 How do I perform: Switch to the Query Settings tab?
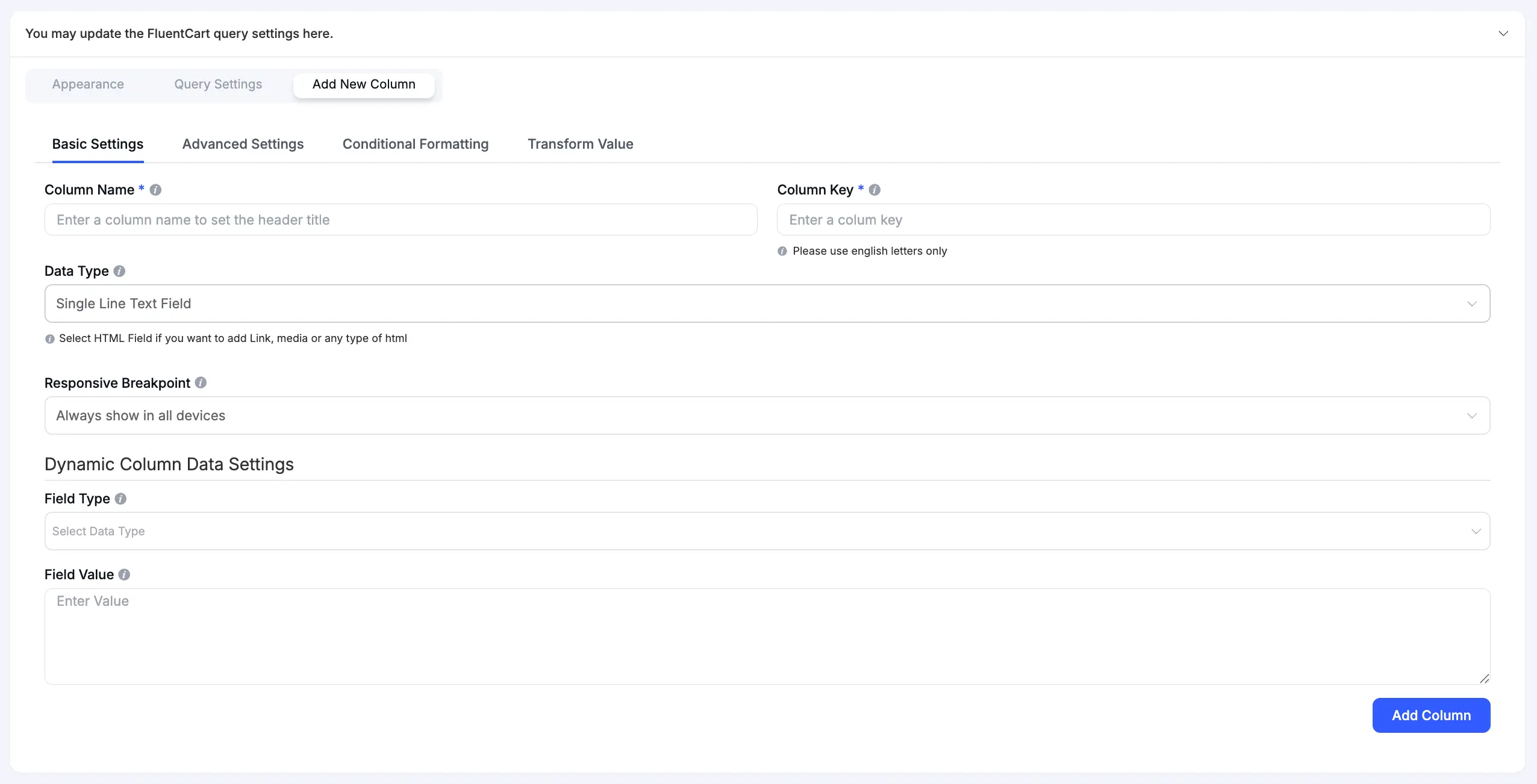(218, 84)
